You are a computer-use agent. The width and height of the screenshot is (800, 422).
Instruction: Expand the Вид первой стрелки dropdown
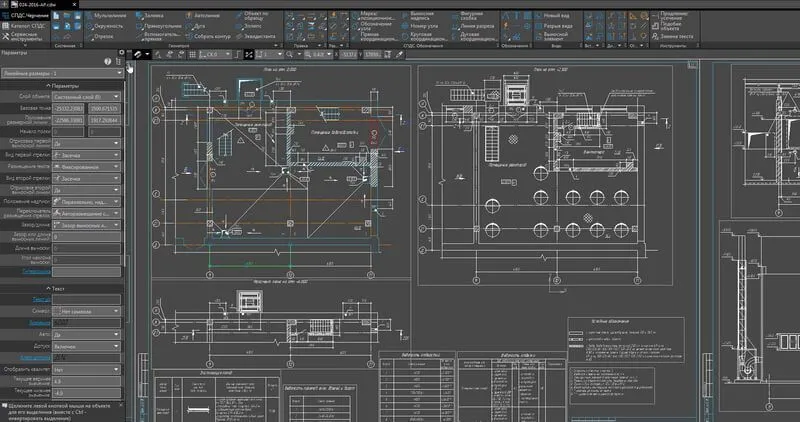click(87, 156)
